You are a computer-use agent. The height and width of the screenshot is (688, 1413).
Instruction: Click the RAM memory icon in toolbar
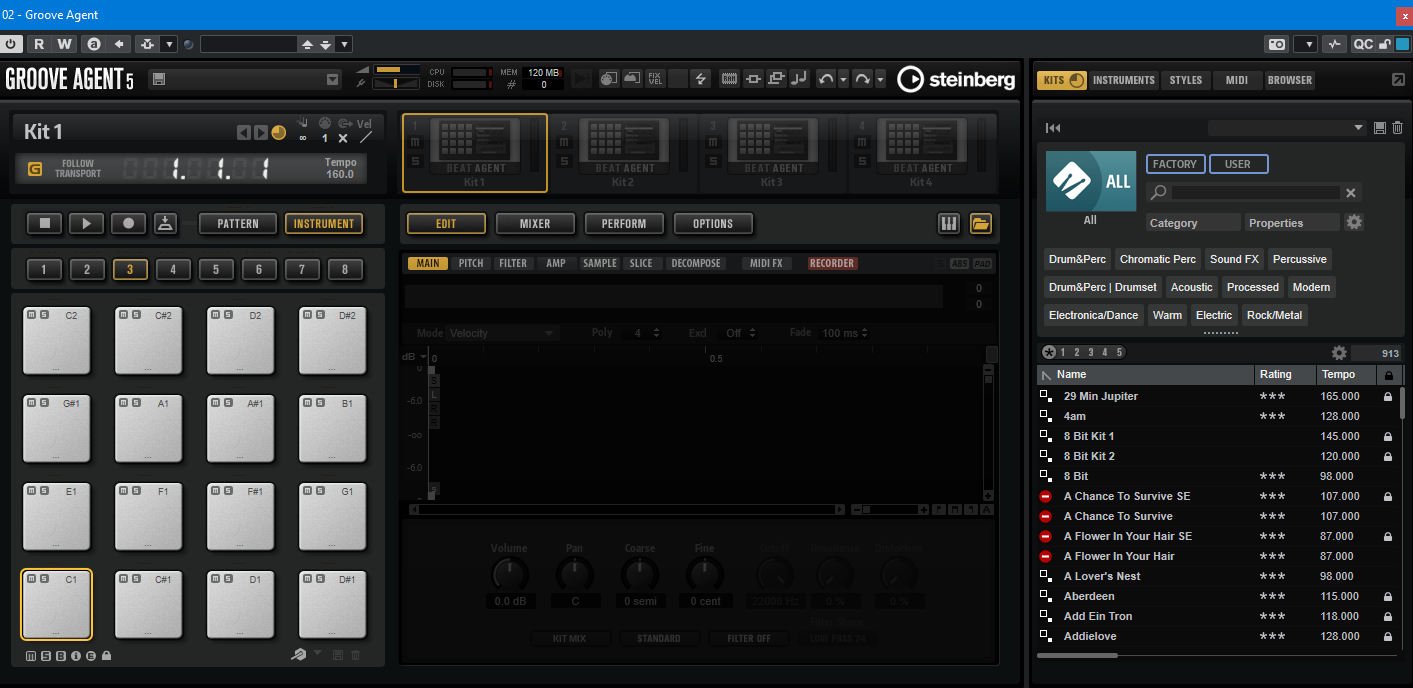click(x=730, y=78)
